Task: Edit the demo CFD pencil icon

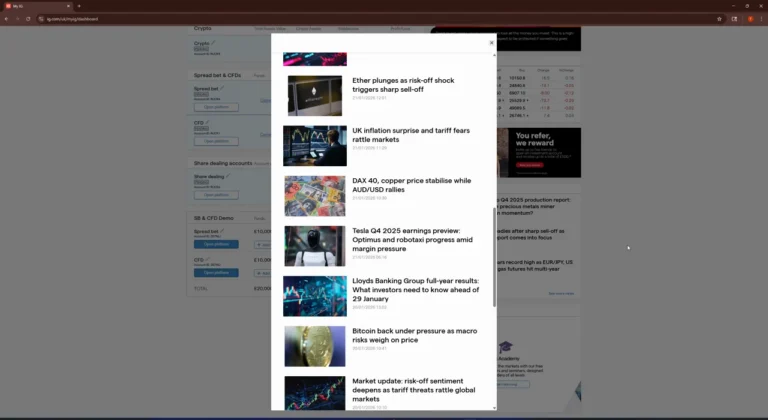Action: pos(207,259)
